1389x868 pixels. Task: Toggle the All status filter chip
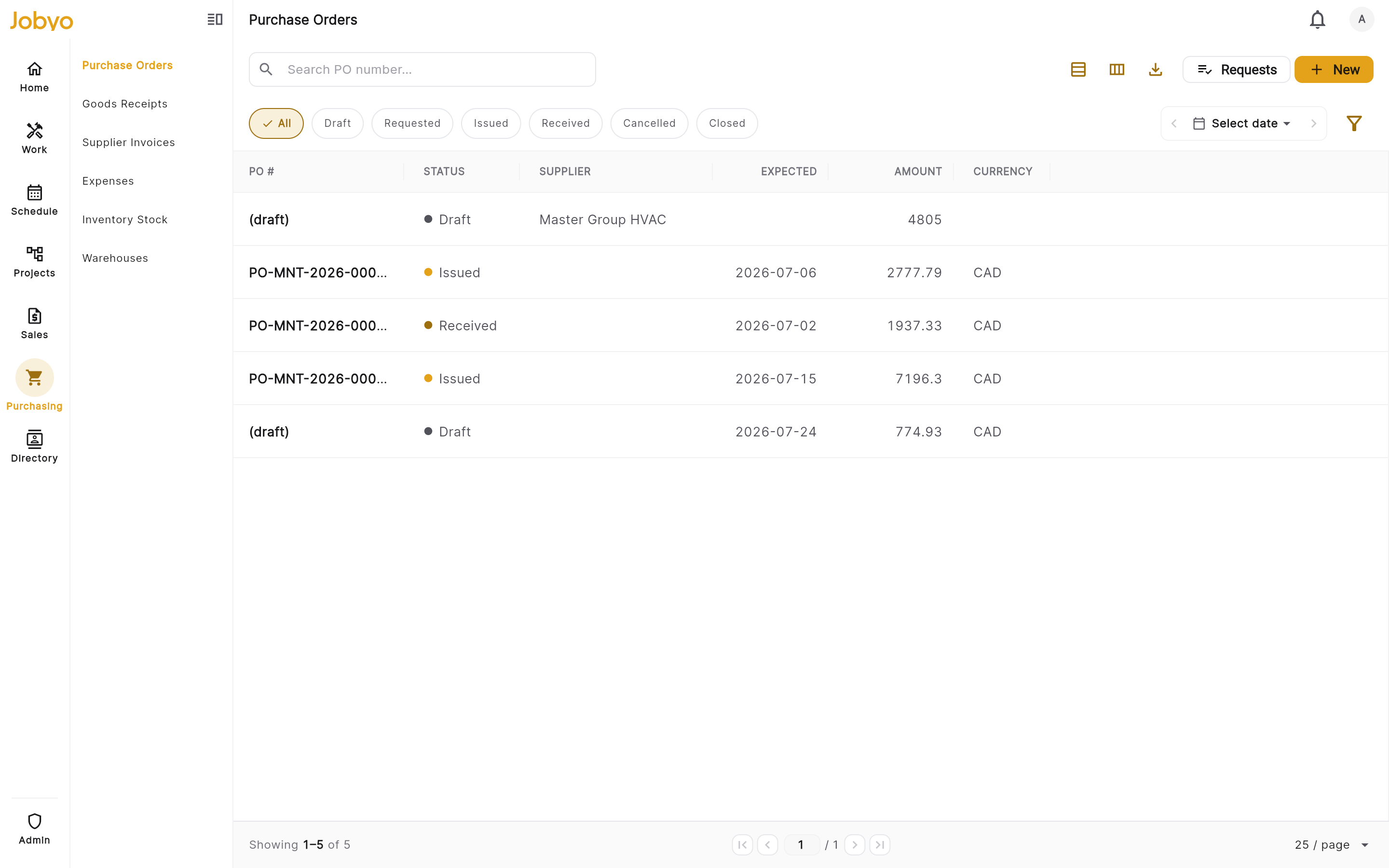(276, 123)
